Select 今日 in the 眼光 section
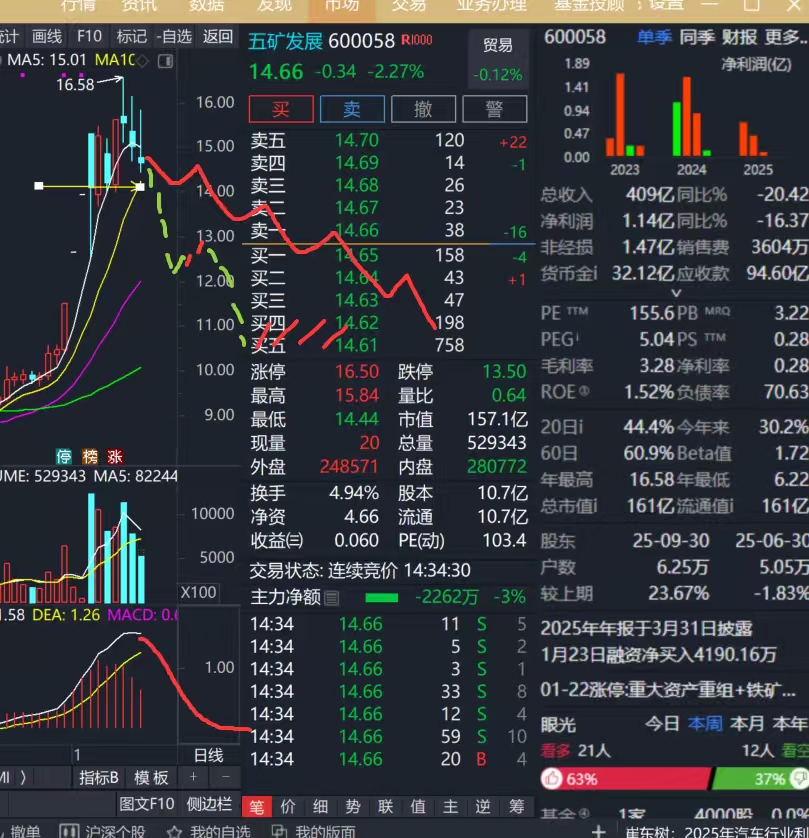Screen dimensions: 809x838 662,724
